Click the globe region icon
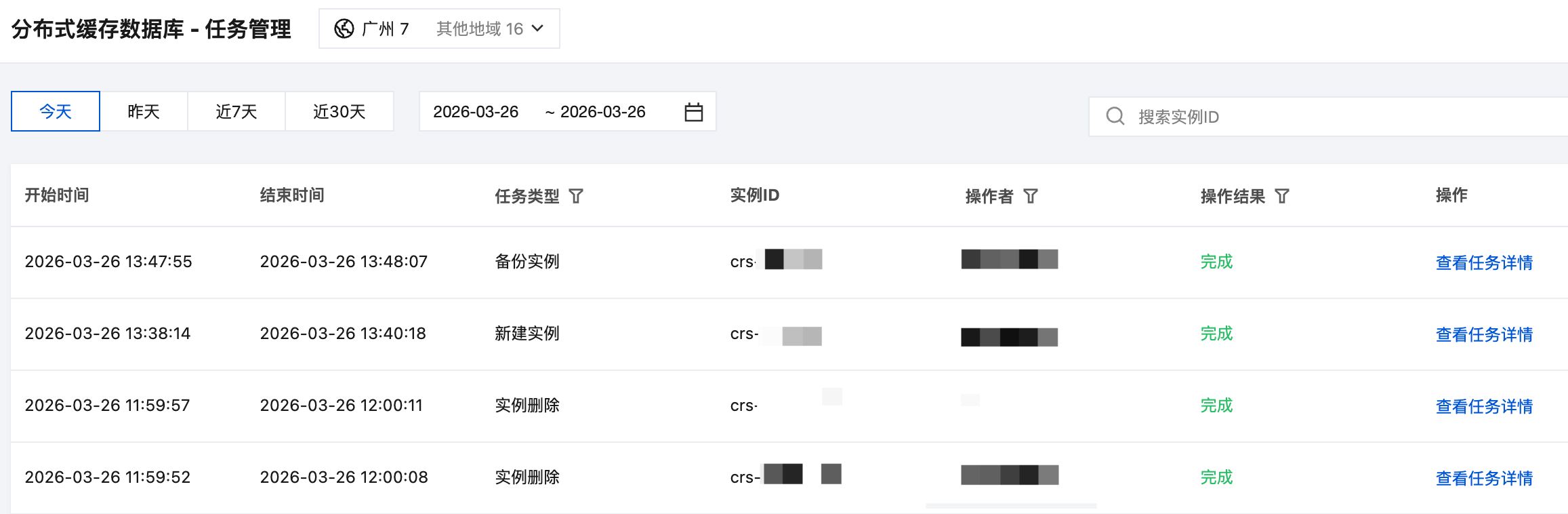The width and height of the screenshot is (1568, 514). tap(344, 28)
